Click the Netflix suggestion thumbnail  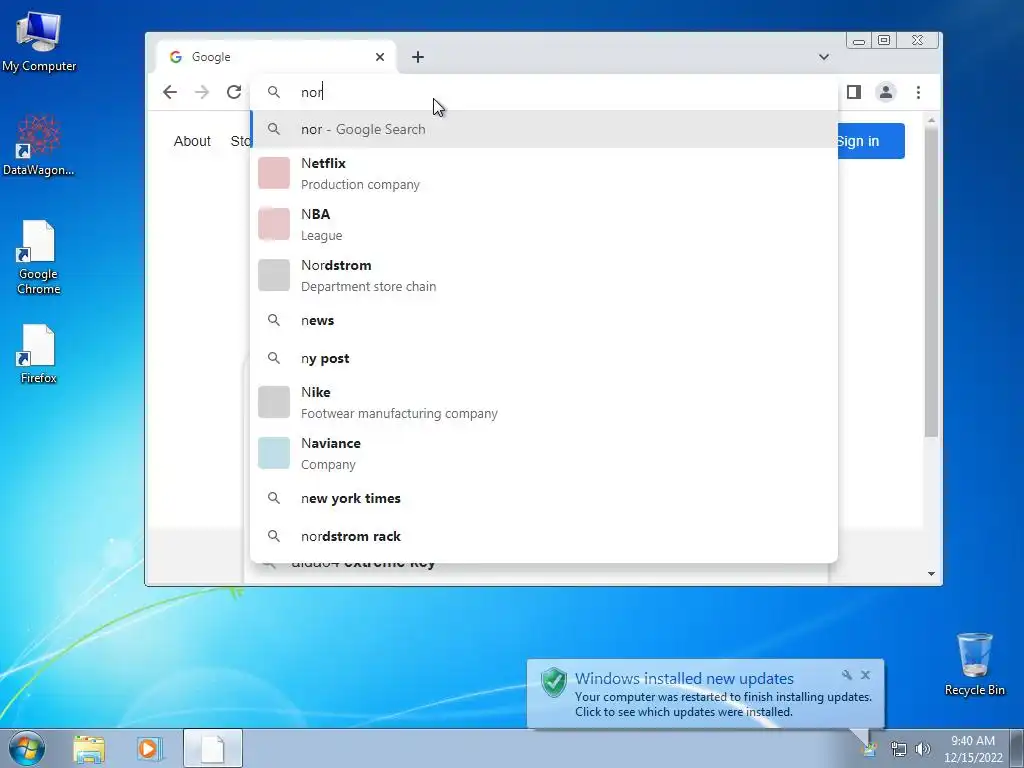tap(274, 173)
